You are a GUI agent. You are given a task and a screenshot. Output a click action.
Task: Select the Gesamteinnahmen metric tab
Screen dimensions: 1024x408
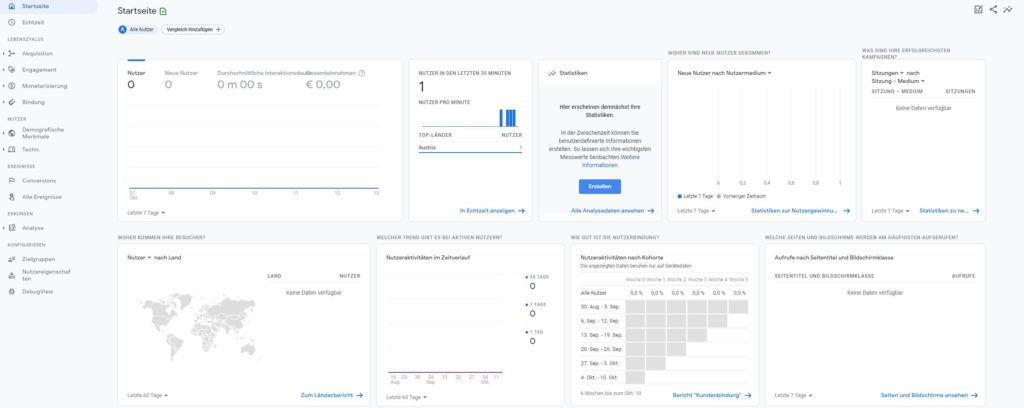[335, 79]
